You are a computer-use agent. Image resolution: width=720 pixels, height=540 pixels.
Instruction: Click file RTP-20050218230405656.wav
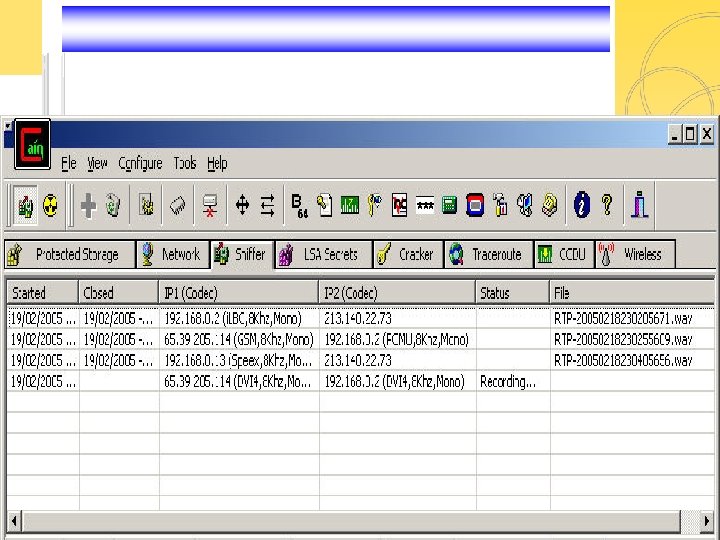coord(623,360)
